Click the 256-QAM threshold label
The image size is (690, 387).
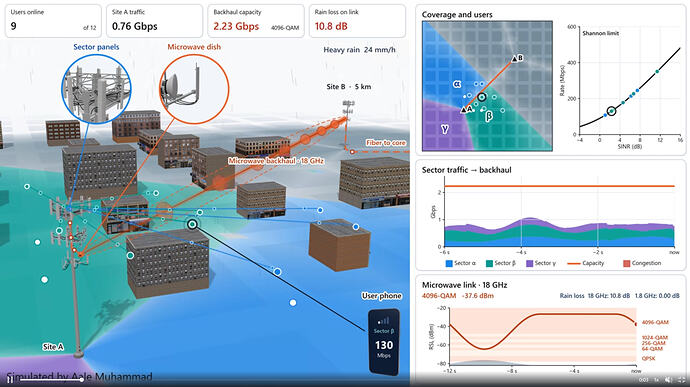pyautogui.click(x=653, y=343)
